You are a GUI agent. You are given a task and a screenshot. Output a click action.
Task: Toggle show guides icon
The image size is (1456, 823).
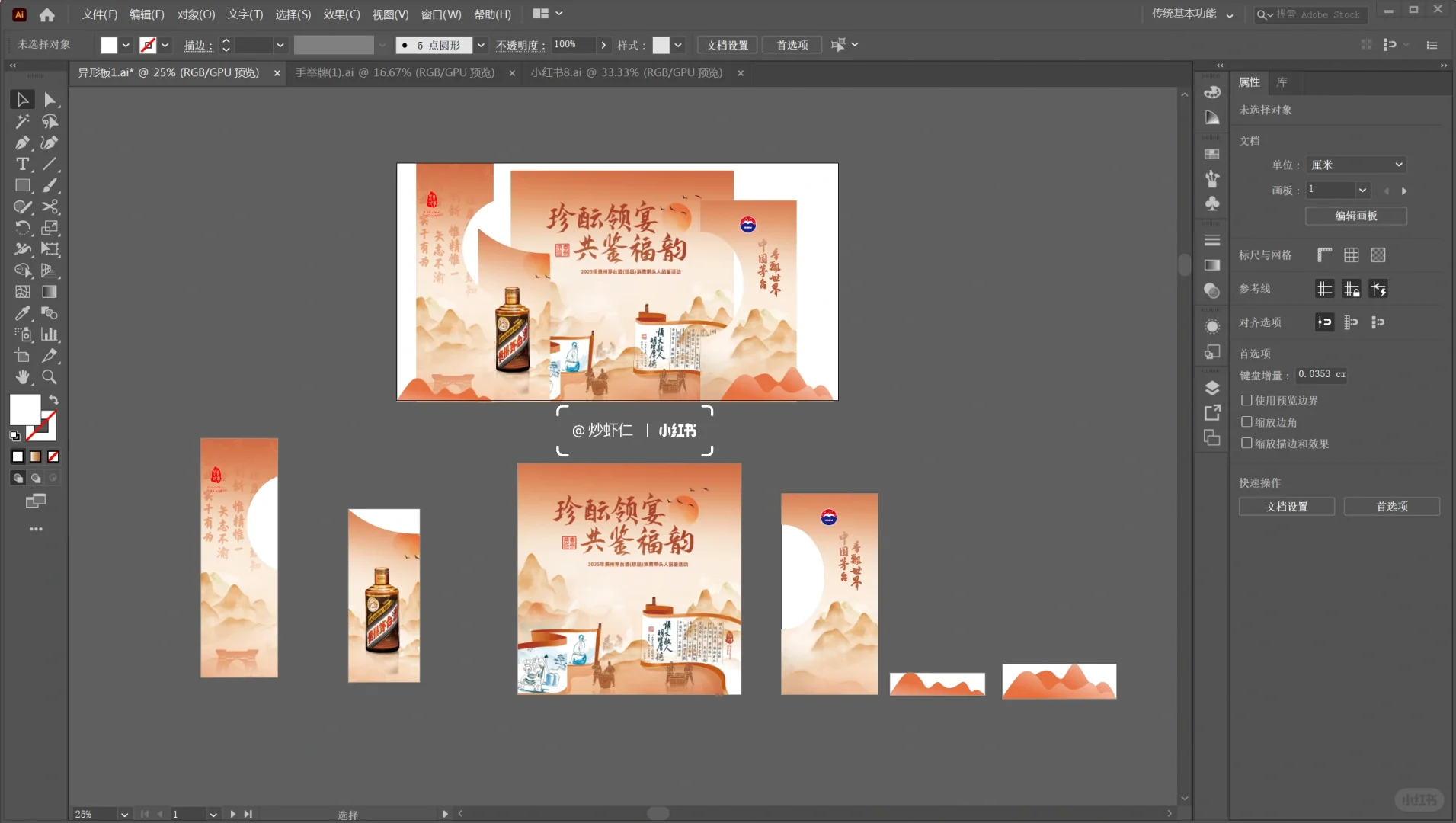coord(1325,289)
